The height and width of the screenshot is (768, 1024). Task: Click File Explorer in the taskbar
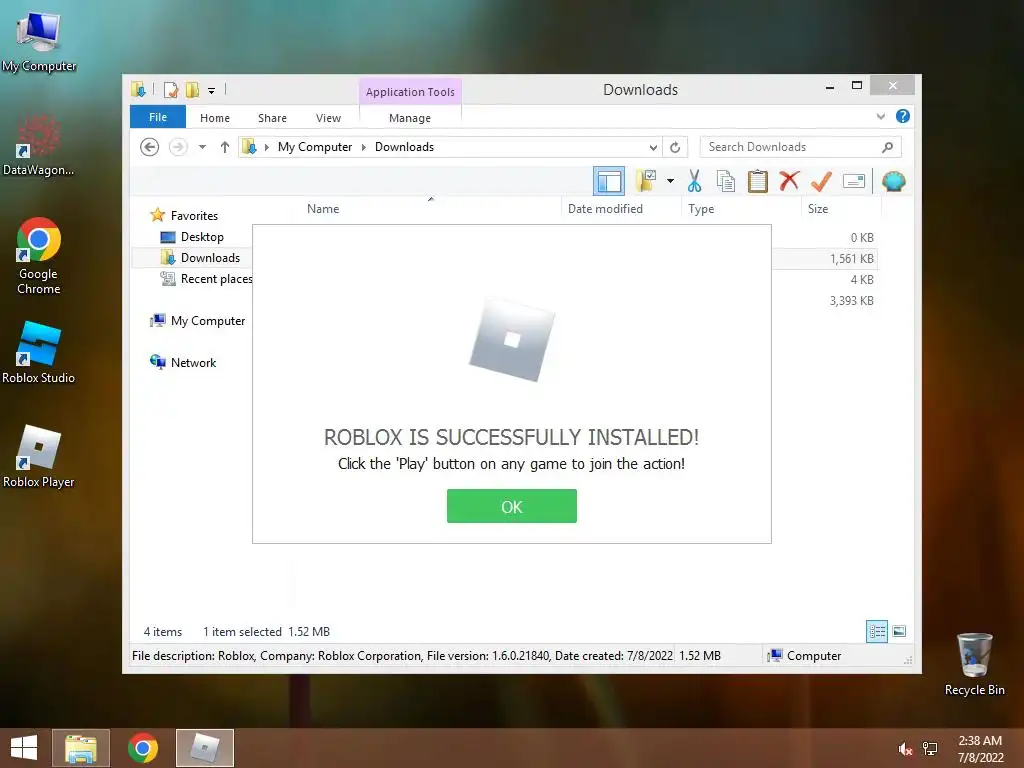[80, 748]
